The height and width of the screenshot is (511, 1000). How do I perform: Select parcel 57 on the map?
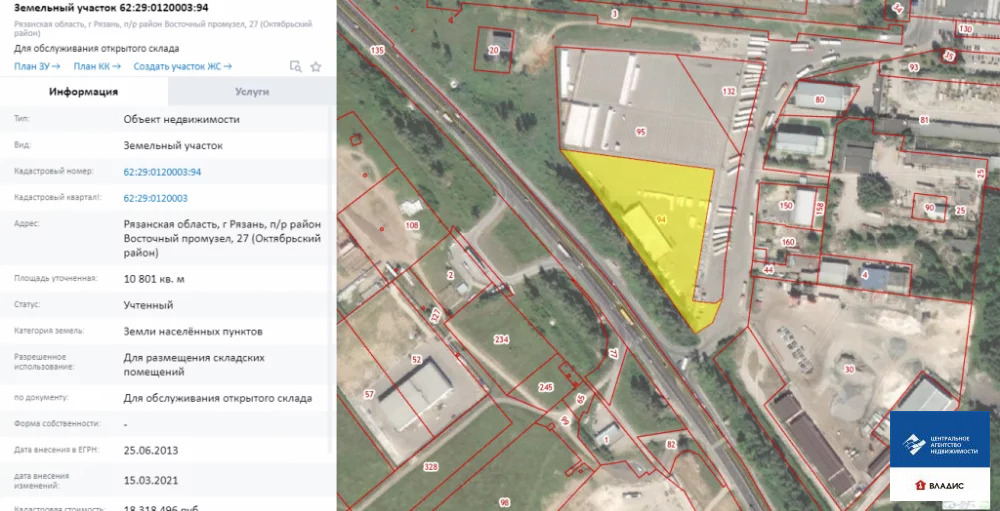click(x=369, y=395)
